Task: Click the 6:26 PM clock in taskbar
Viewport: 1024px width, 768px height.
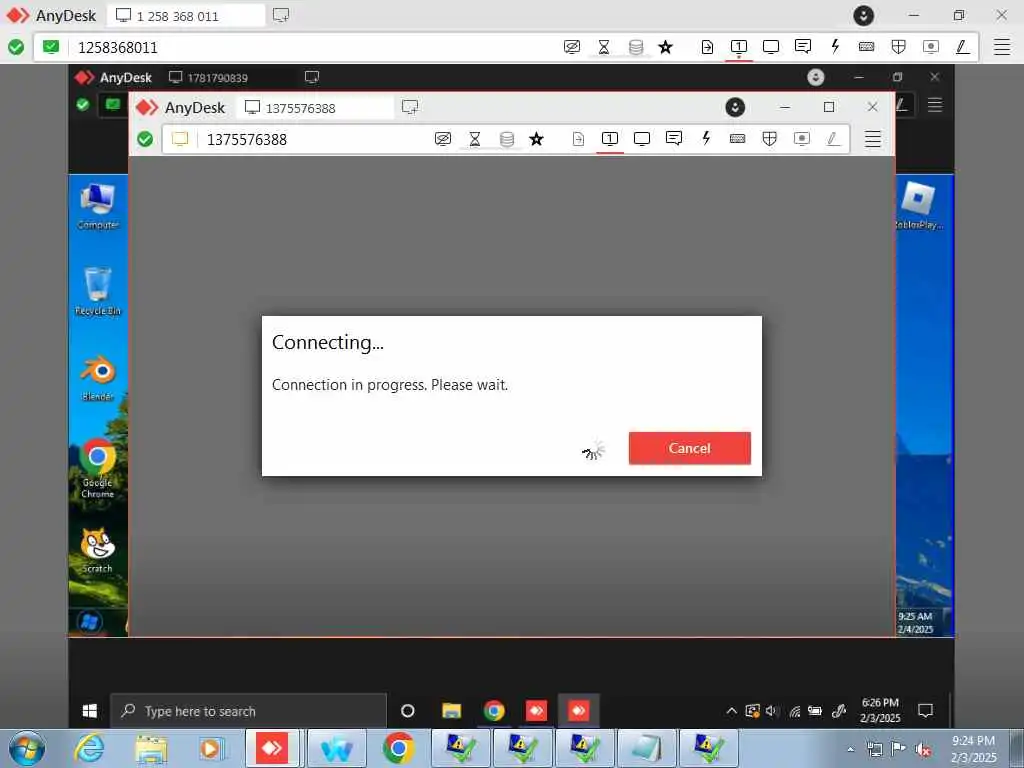Action: click(x=880, y=711)
